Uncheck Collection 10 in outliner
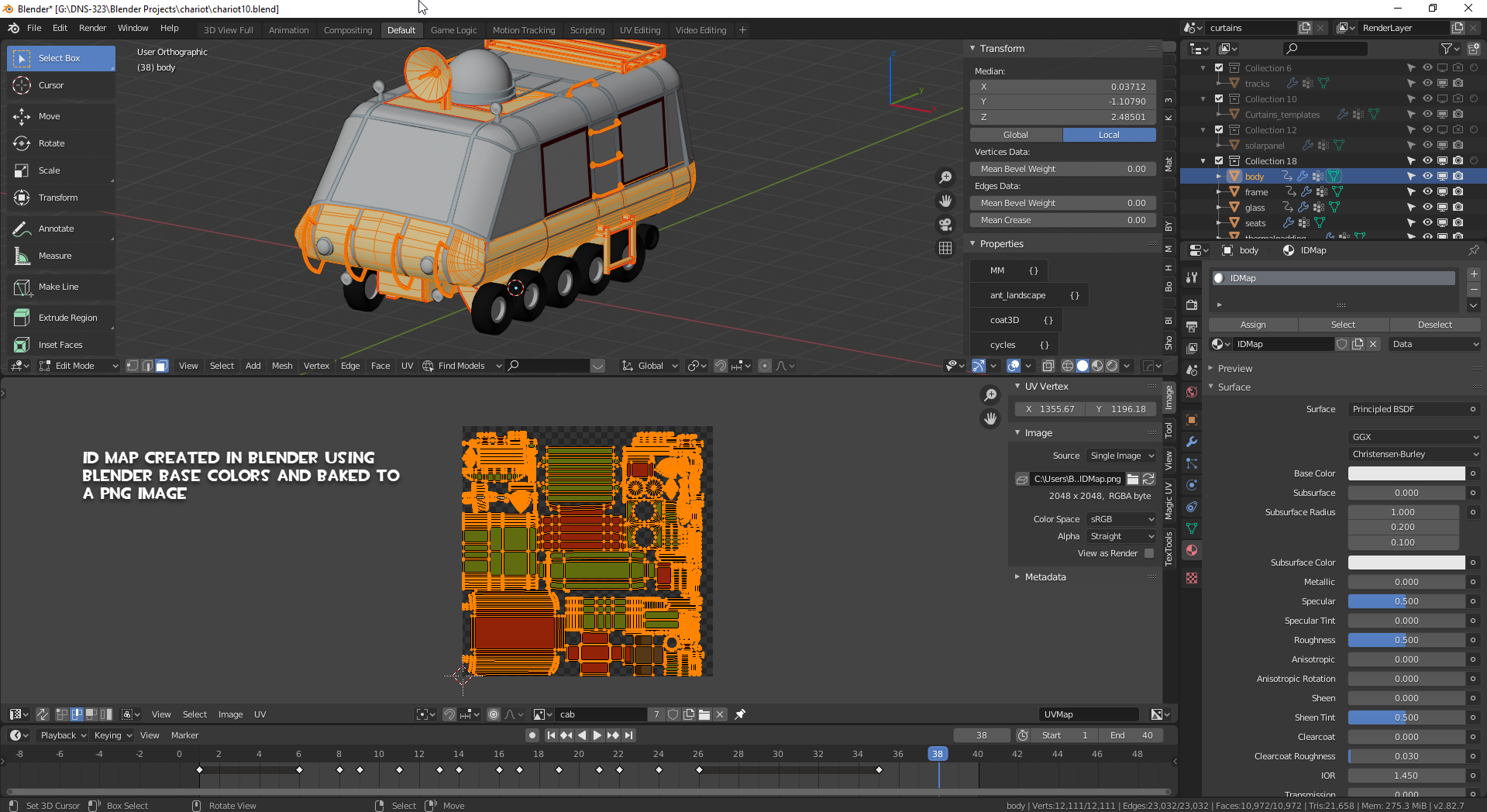This screenshot has height=812, width=1487. pyautogui.click(x=1219, y=99)
